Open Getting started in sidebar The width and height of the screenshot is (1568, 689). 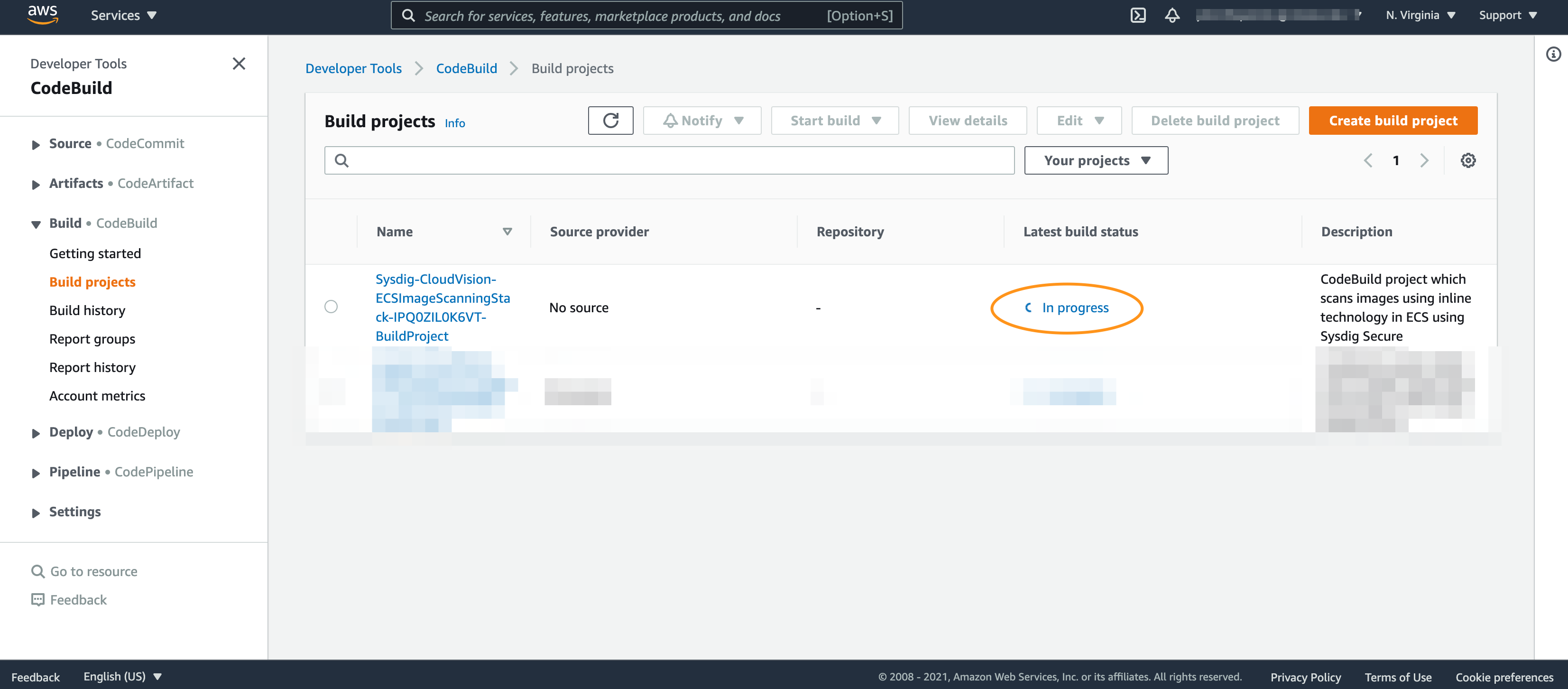(95, 253)
